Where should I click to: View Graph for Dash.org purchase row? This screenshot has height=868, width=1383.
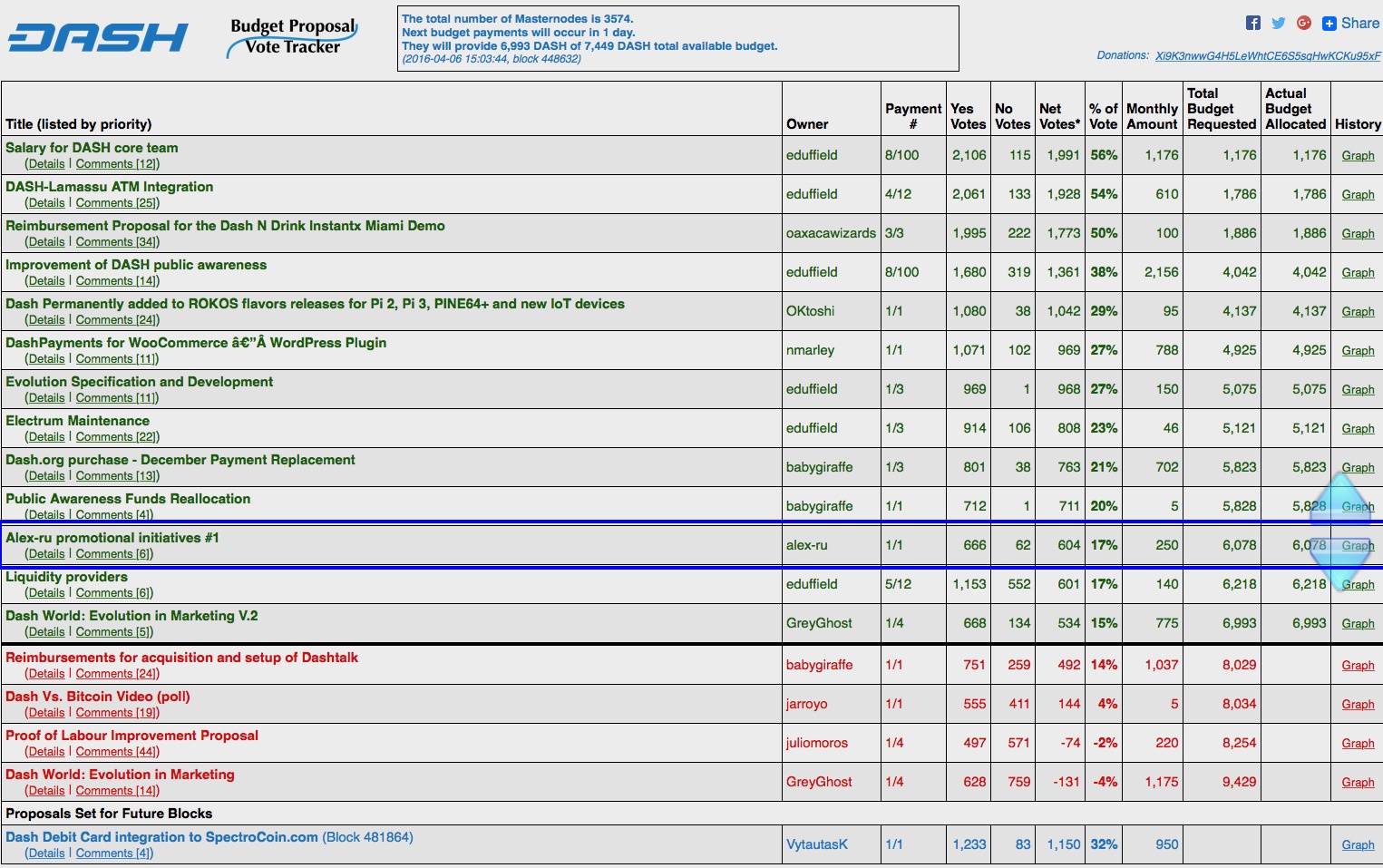coord(1358,468)
